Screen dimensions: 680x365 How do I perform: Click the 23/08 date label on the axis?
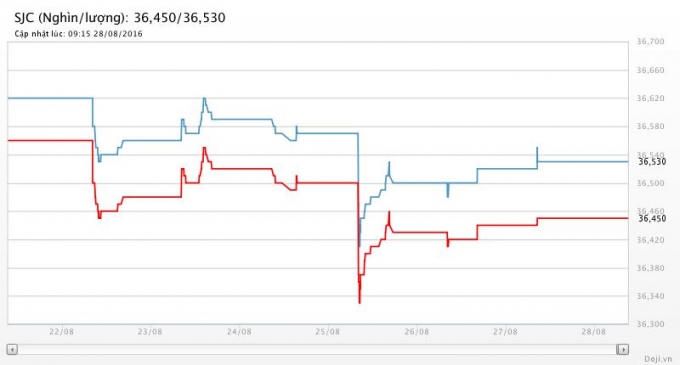click(x=150, y=332)
